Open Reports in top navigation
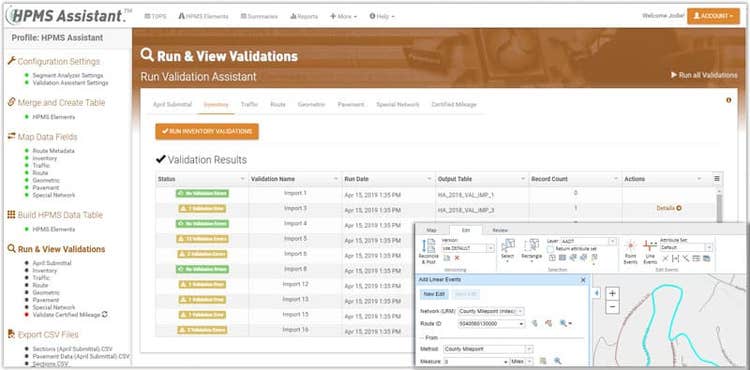 pos(304,16)
